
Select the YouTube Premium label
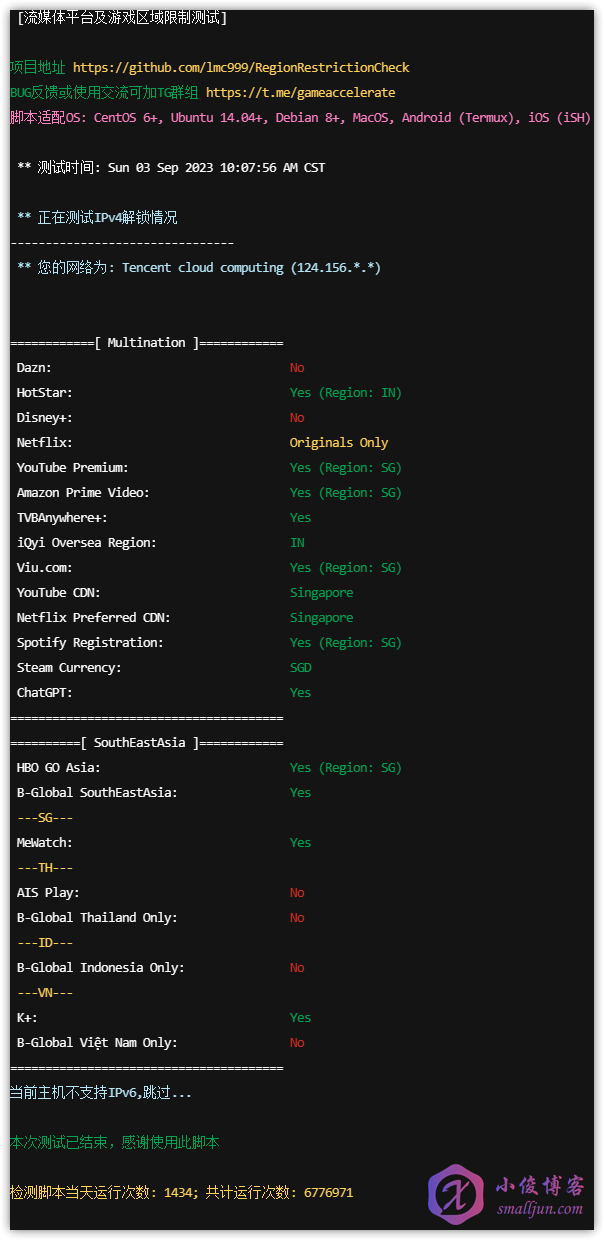tap(73, 468)
